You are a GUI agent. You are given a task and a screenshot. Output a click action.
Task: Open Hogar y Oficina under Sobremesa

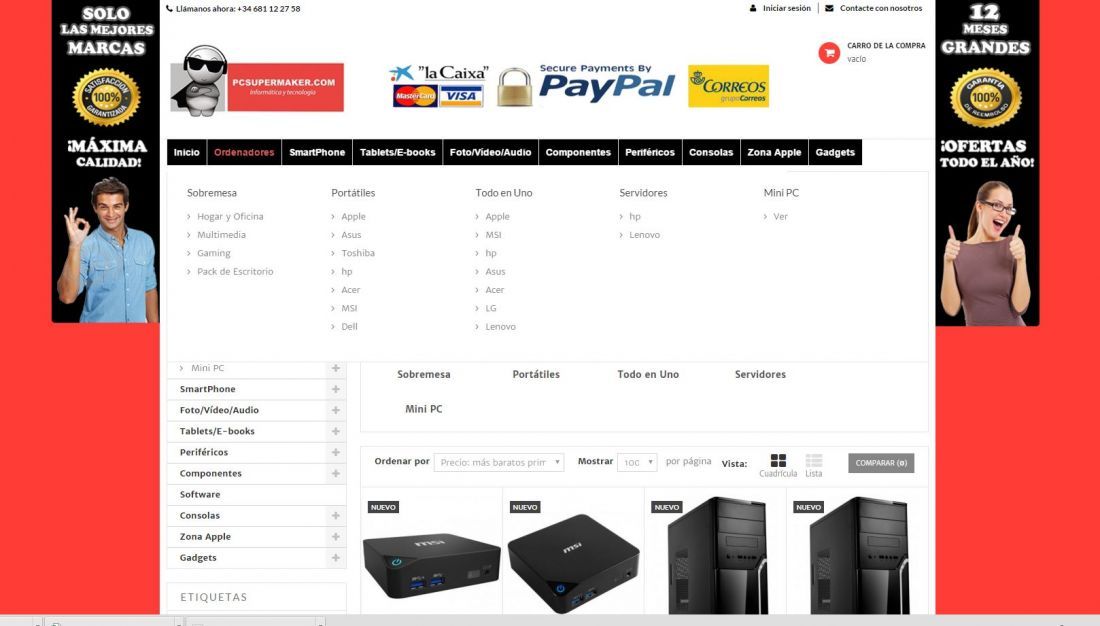[x=230, y=216]
